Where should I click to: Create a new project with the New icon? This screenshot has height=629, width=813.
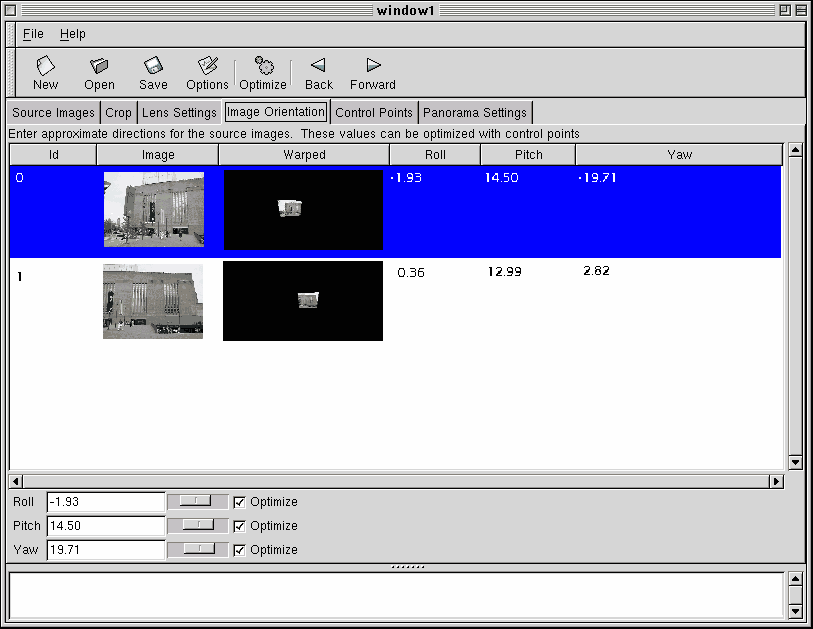tap(45, 70)
